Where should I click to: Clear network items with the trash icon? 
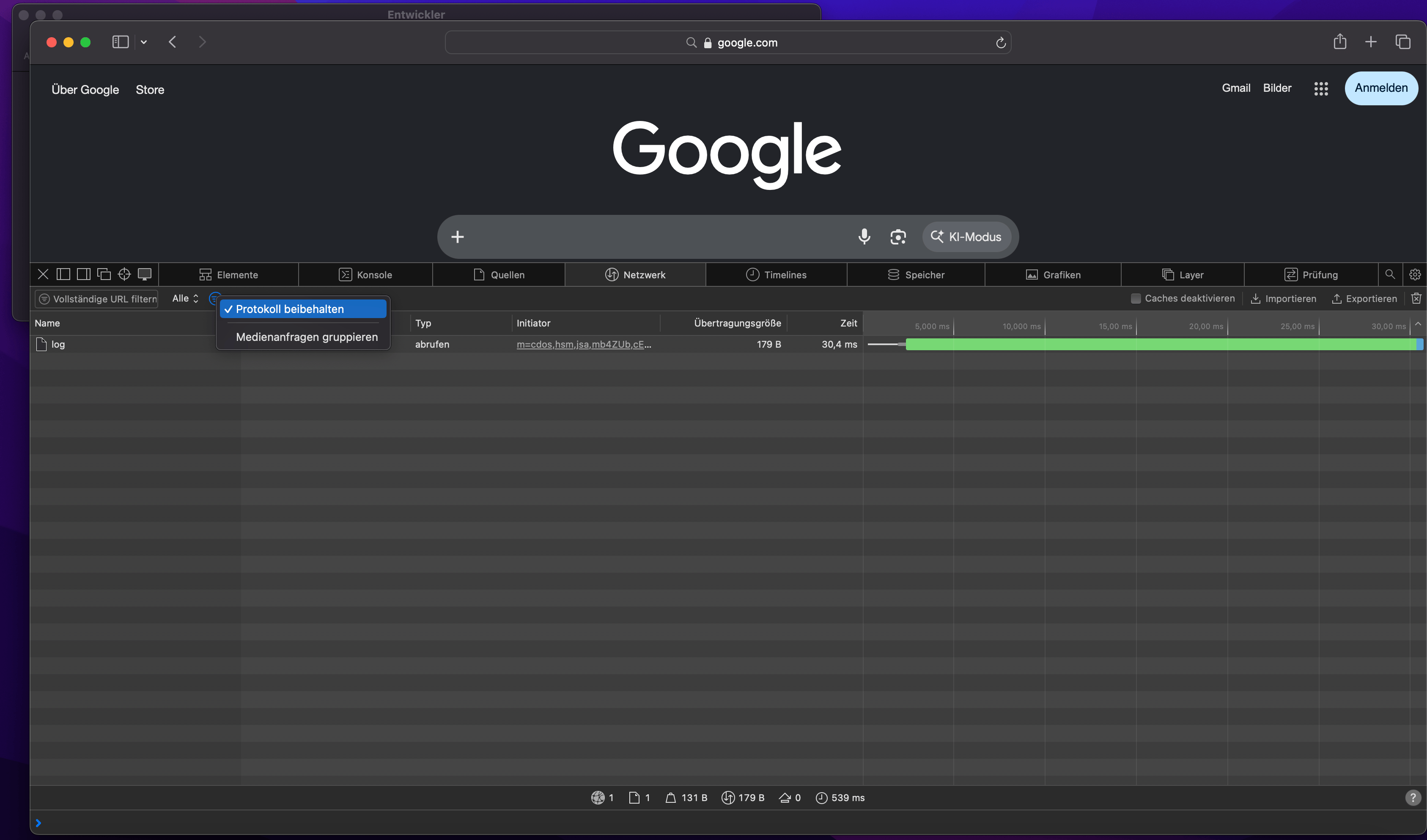tap(1416, 299)
